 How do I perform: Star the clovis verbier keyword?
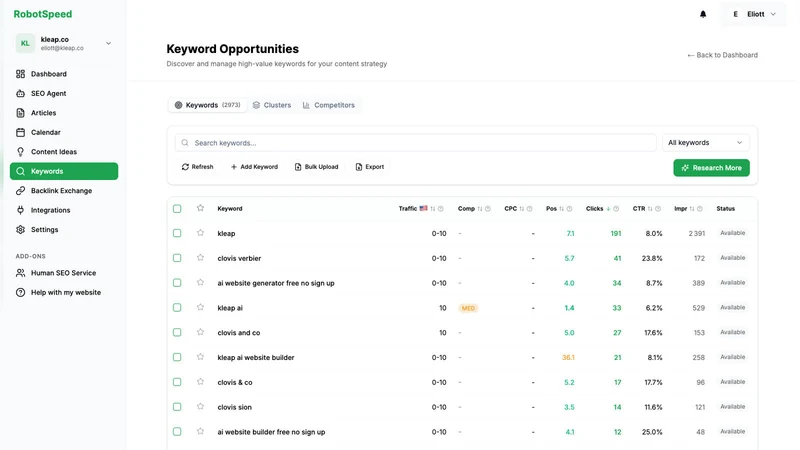pos(200,258)
